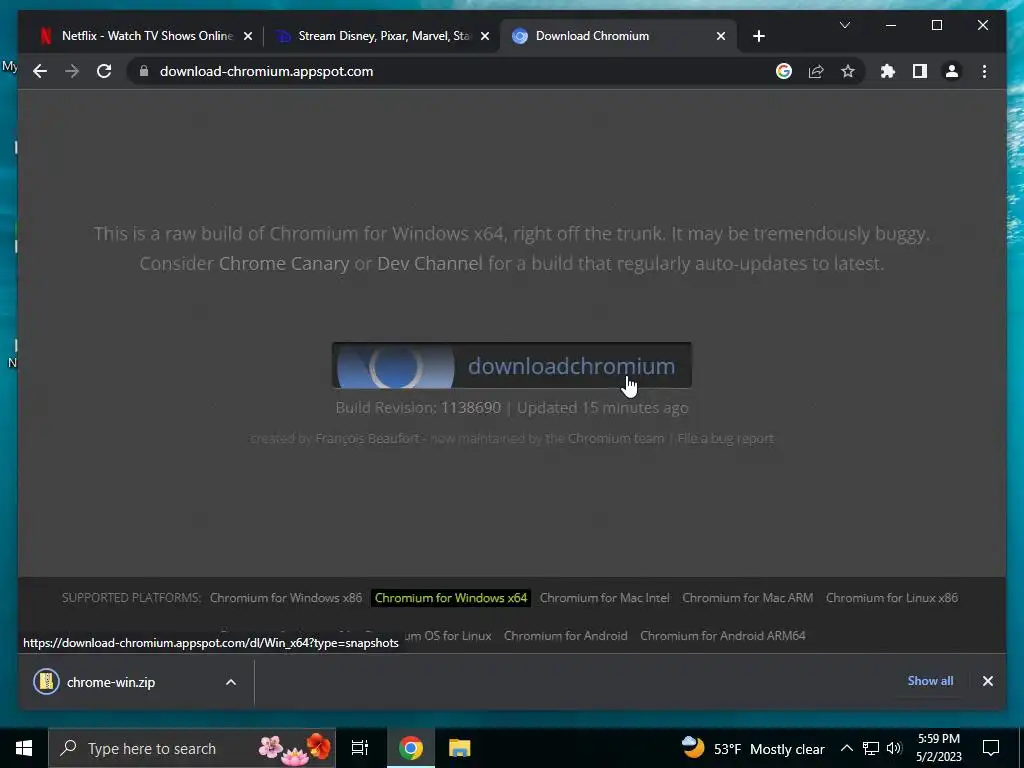Open the Chromium team link

tap(615, 439)
